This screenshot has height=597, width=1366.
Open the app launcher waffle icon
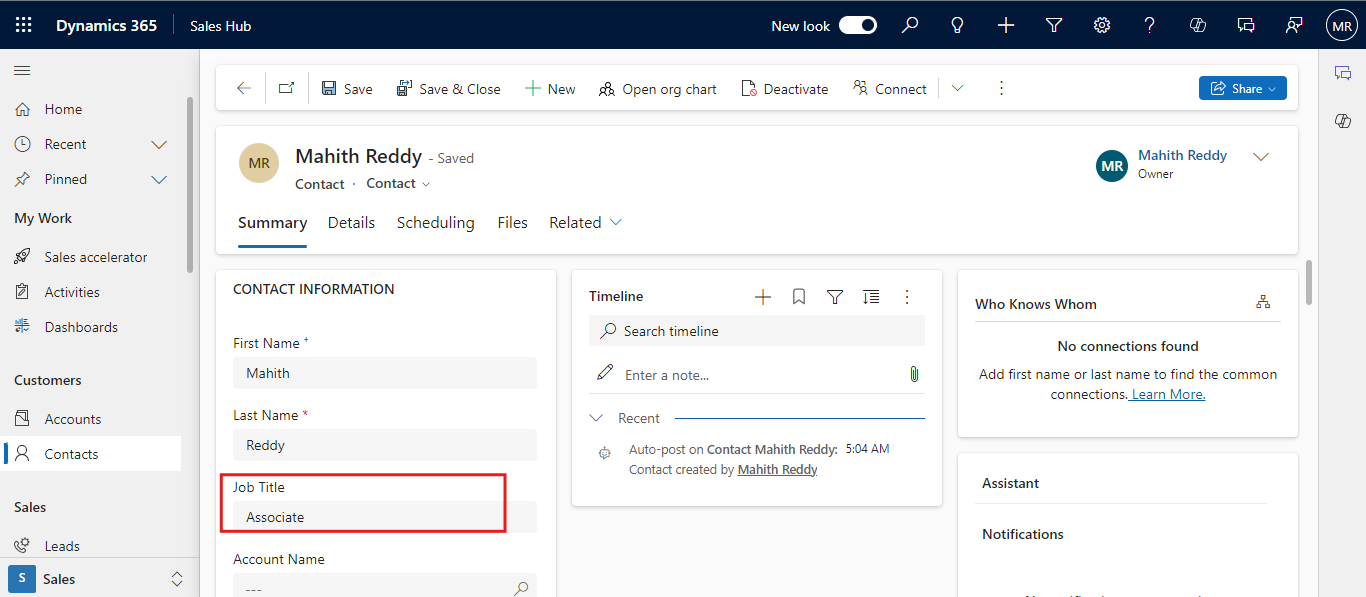coord(24,25)
